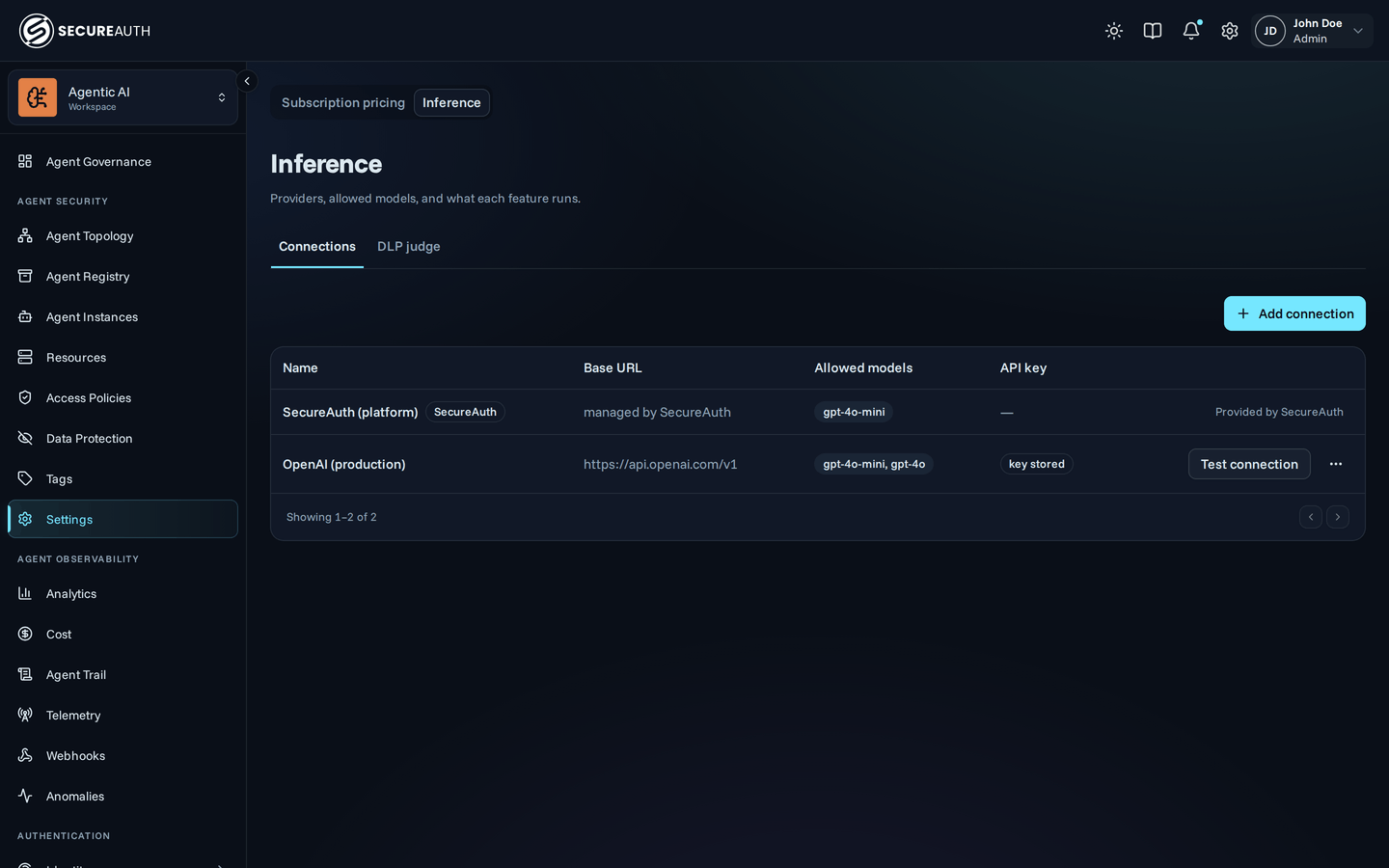Go to previous page of connections
The image size is (1389, 868).
tap(1311, 517)
